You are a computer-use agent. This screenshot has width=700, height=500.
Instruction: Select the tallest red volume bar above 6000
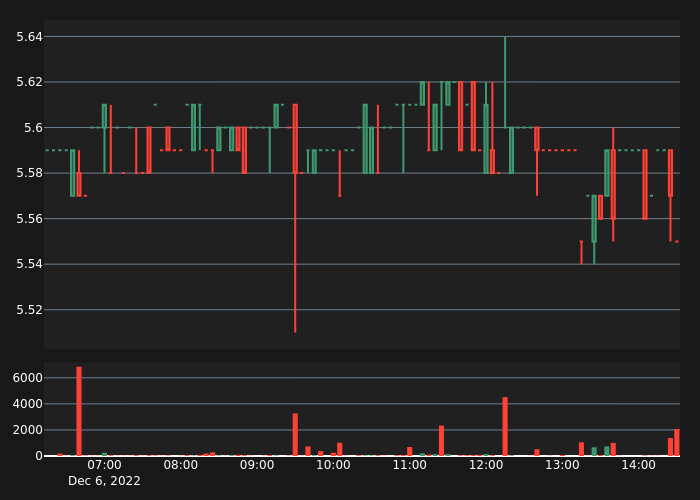[79, 411]
